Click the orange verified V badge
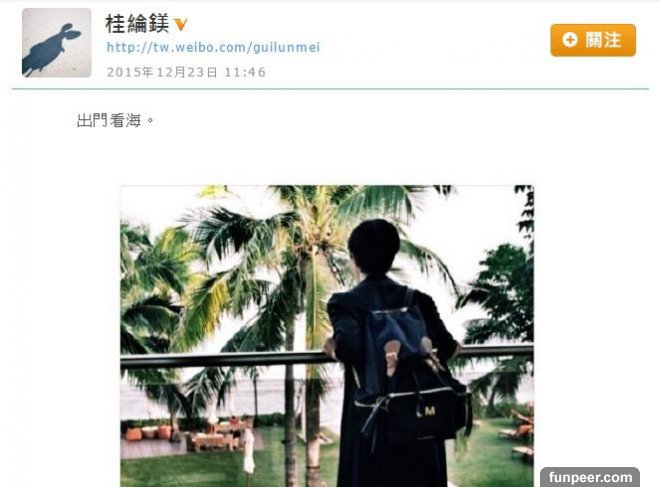 [180, 25]
